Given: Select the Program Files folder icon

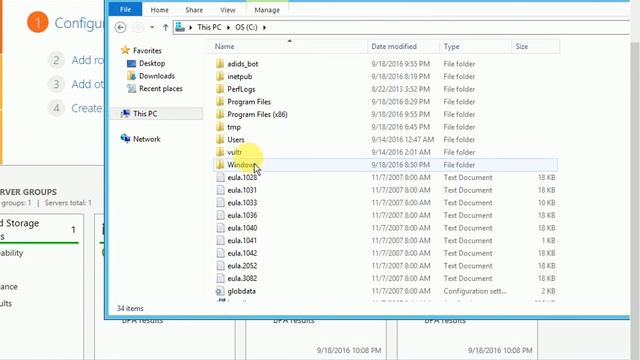Looking at the screenshot, I should (x=220, y=102).
